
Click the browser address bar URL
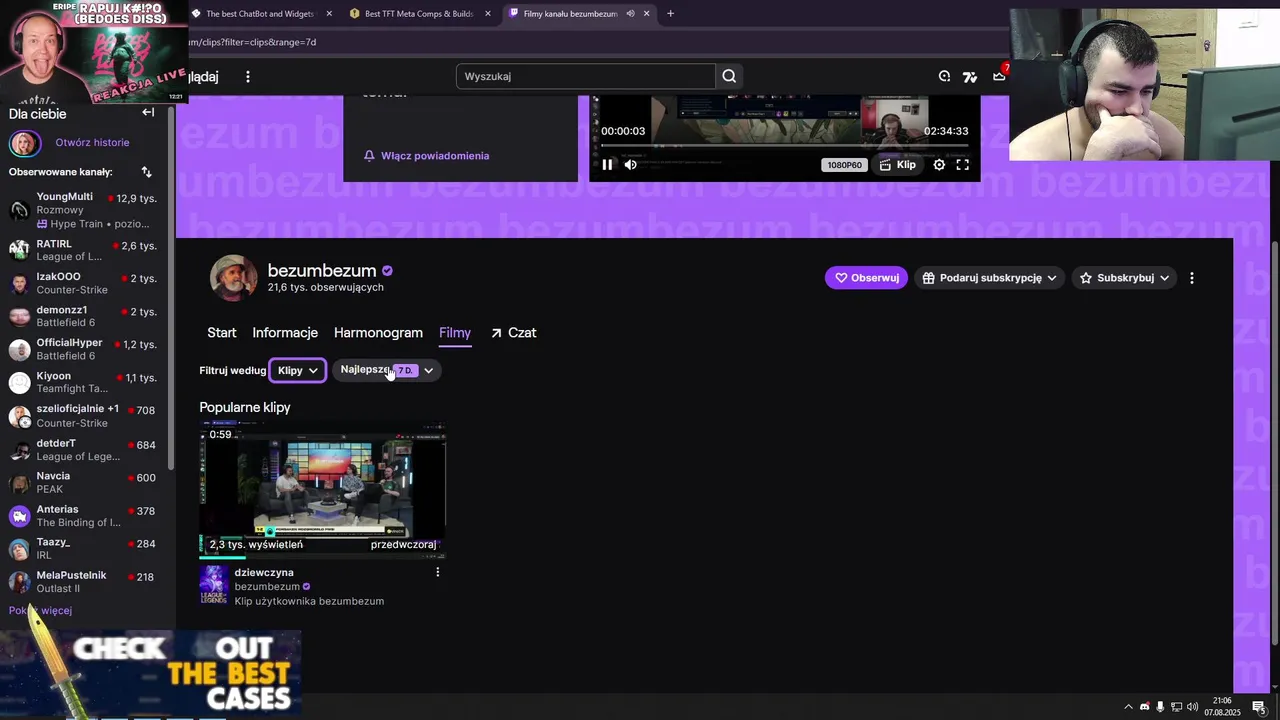pyautogui.click(x=252, y=42)
